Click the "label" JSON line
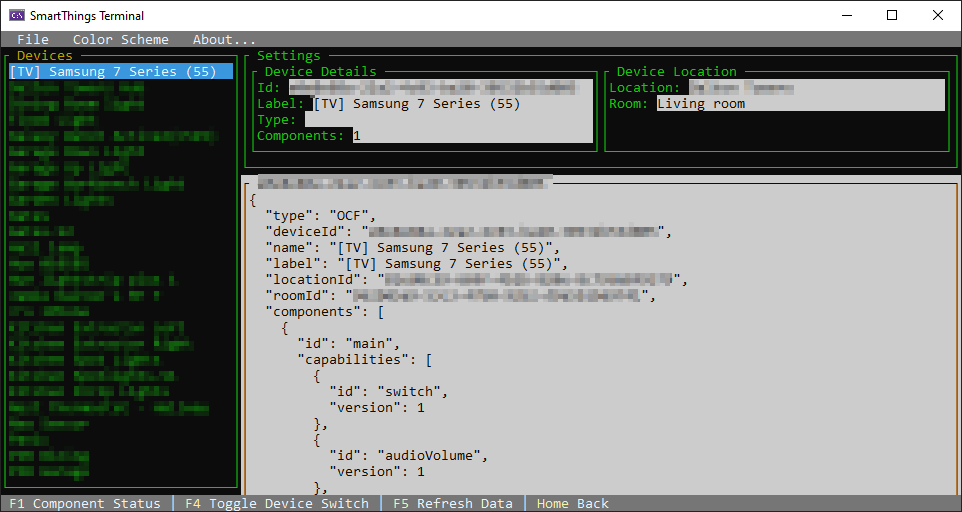The image size is (962, 512). tap(417, 264)
